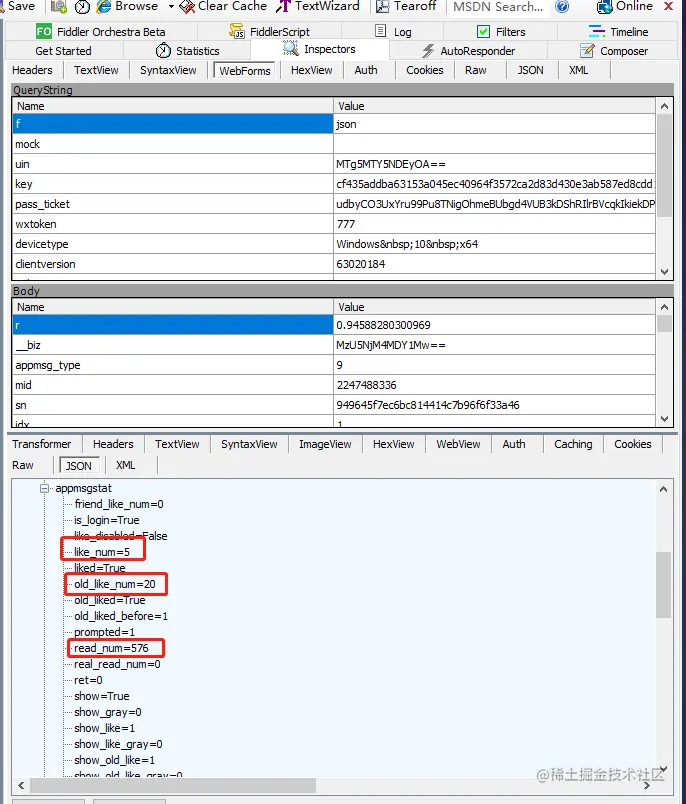Open the Statistics tab
686x804 pixels.
(188, 51)
